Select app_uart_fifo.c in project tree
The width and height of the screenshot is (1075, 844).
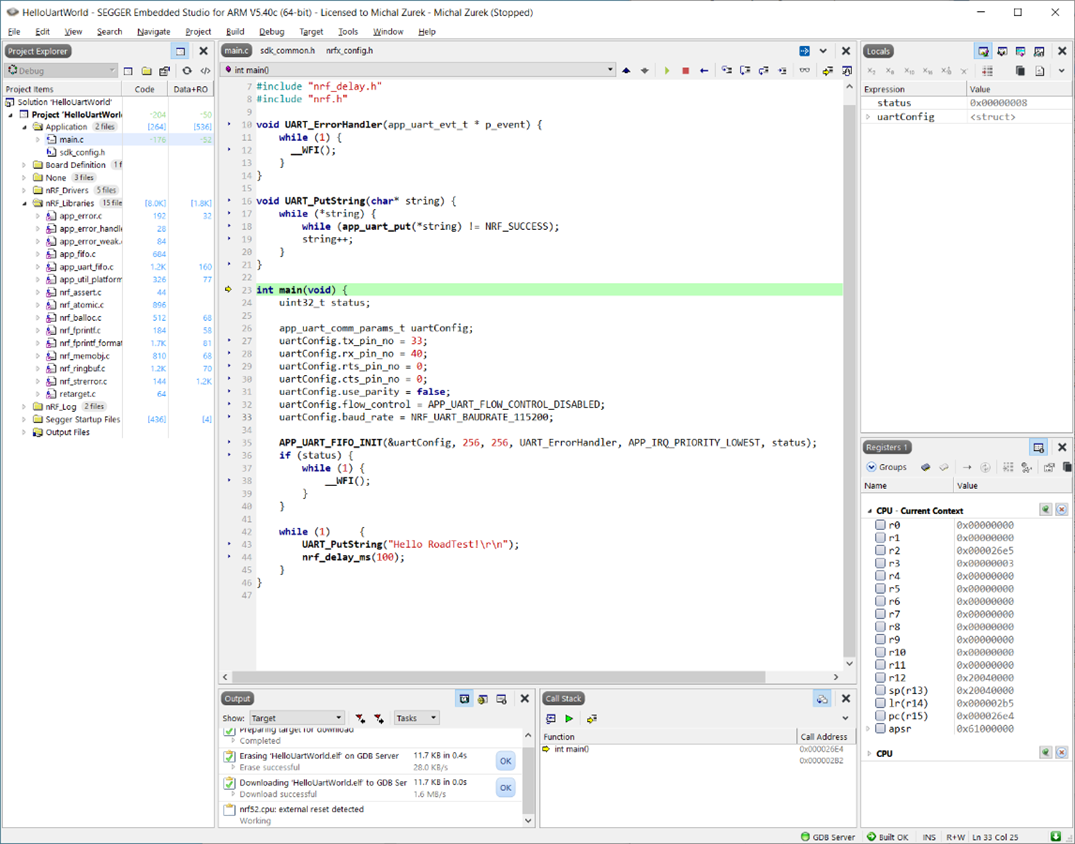(x=86, y=267)
